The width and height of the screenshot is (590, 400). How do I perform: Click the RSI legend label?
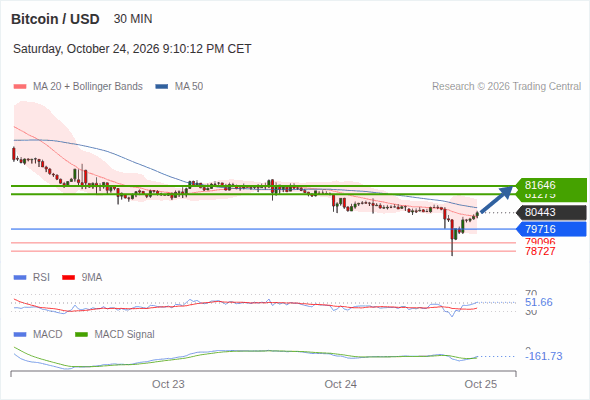click(x=41, y=278)
